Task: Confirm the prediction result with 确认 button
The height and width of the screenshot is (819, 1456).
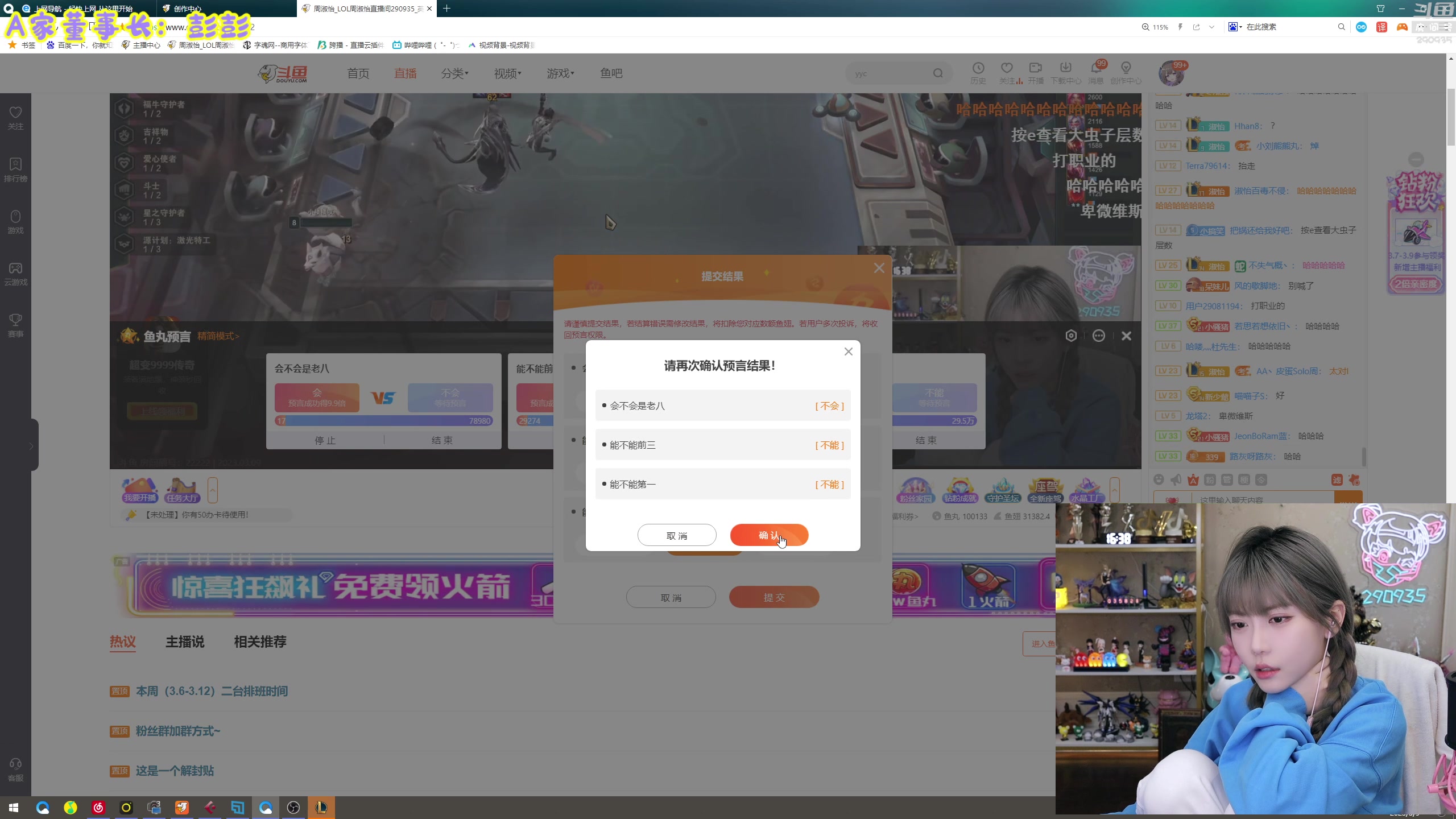Action: (769, 535)
